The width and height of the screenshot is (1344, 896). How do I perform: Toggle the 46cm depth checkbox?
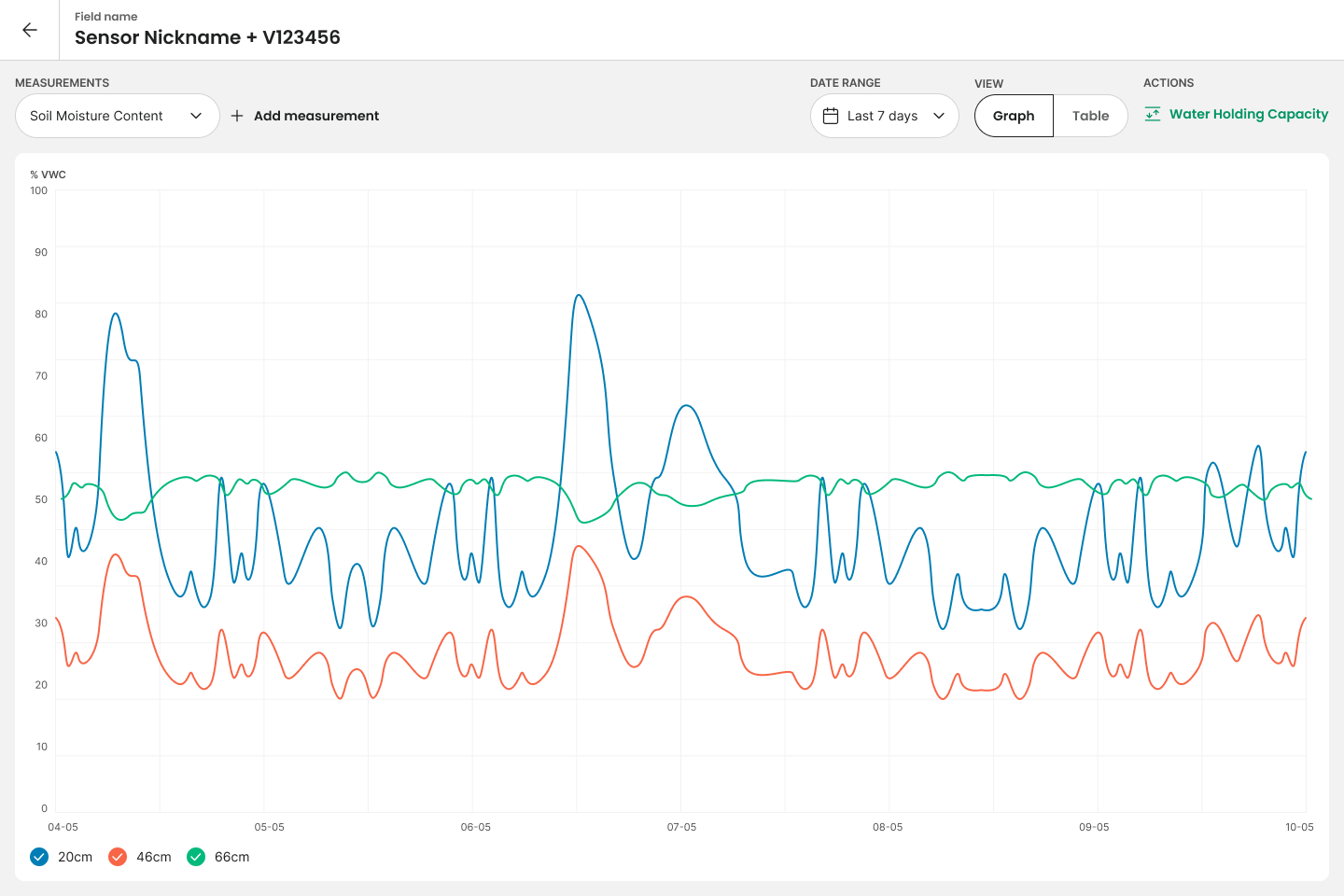point(118,857)
